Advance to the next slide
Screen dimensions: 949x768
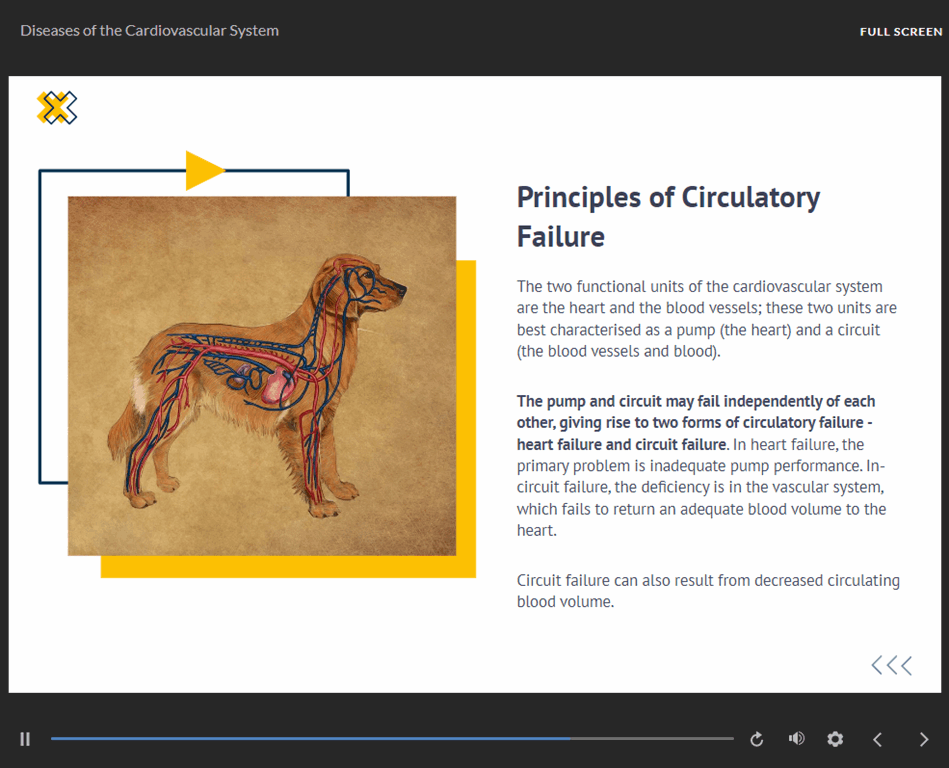[x=924, y=739]
